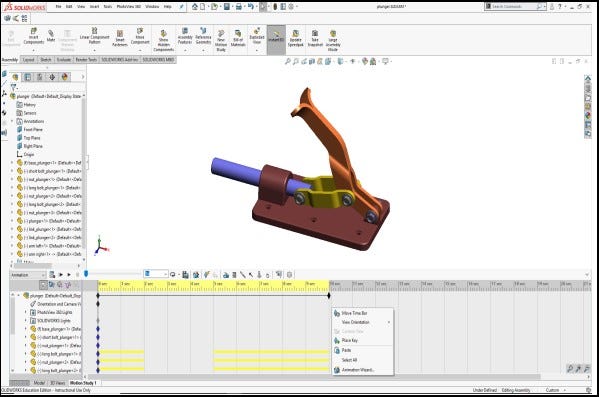
Task: Switch to the Evaluate ribbon tab
Action: coord(64,60)
